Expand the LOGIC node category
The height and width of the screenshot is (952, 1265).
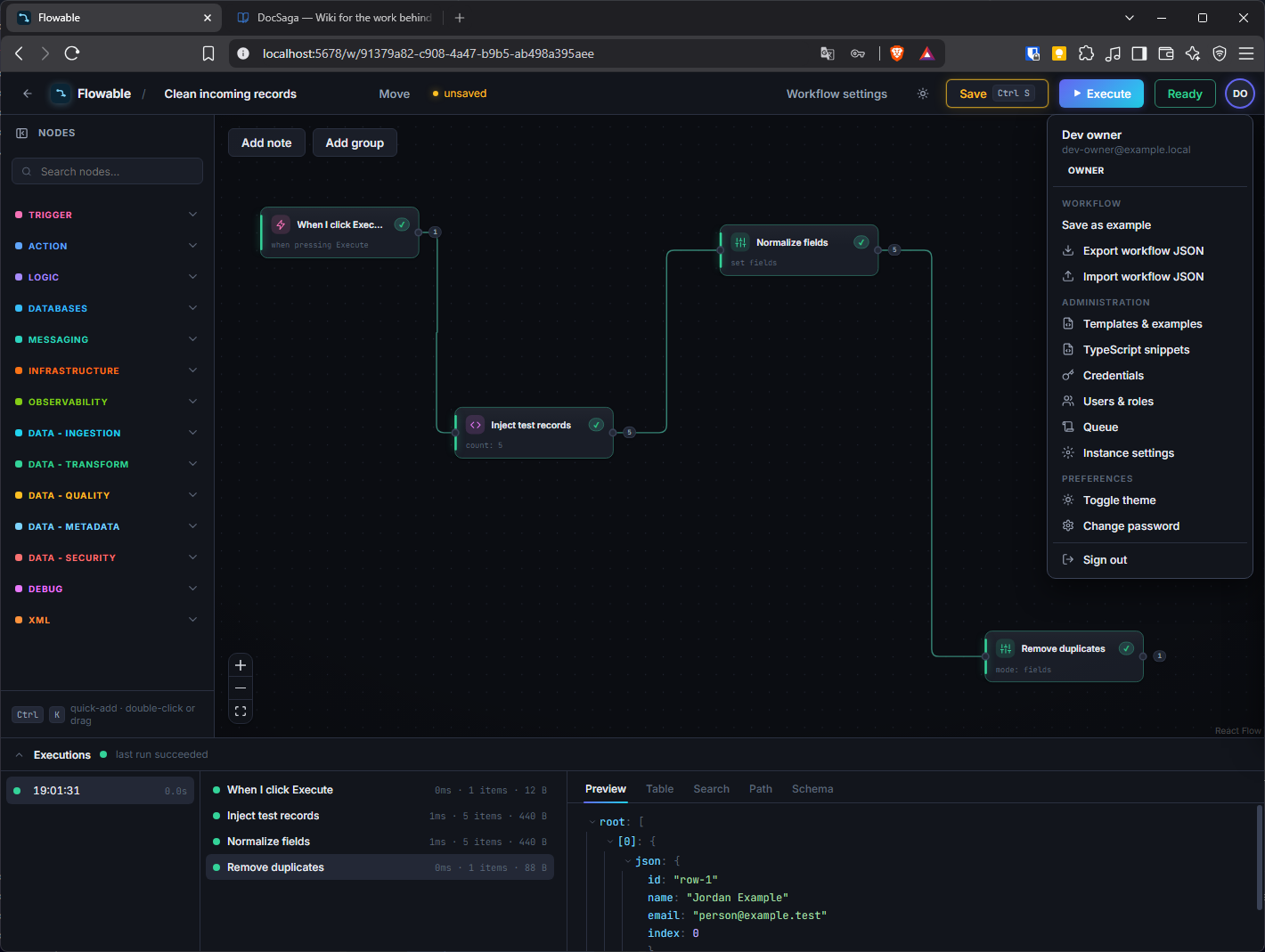click(107, 277)
